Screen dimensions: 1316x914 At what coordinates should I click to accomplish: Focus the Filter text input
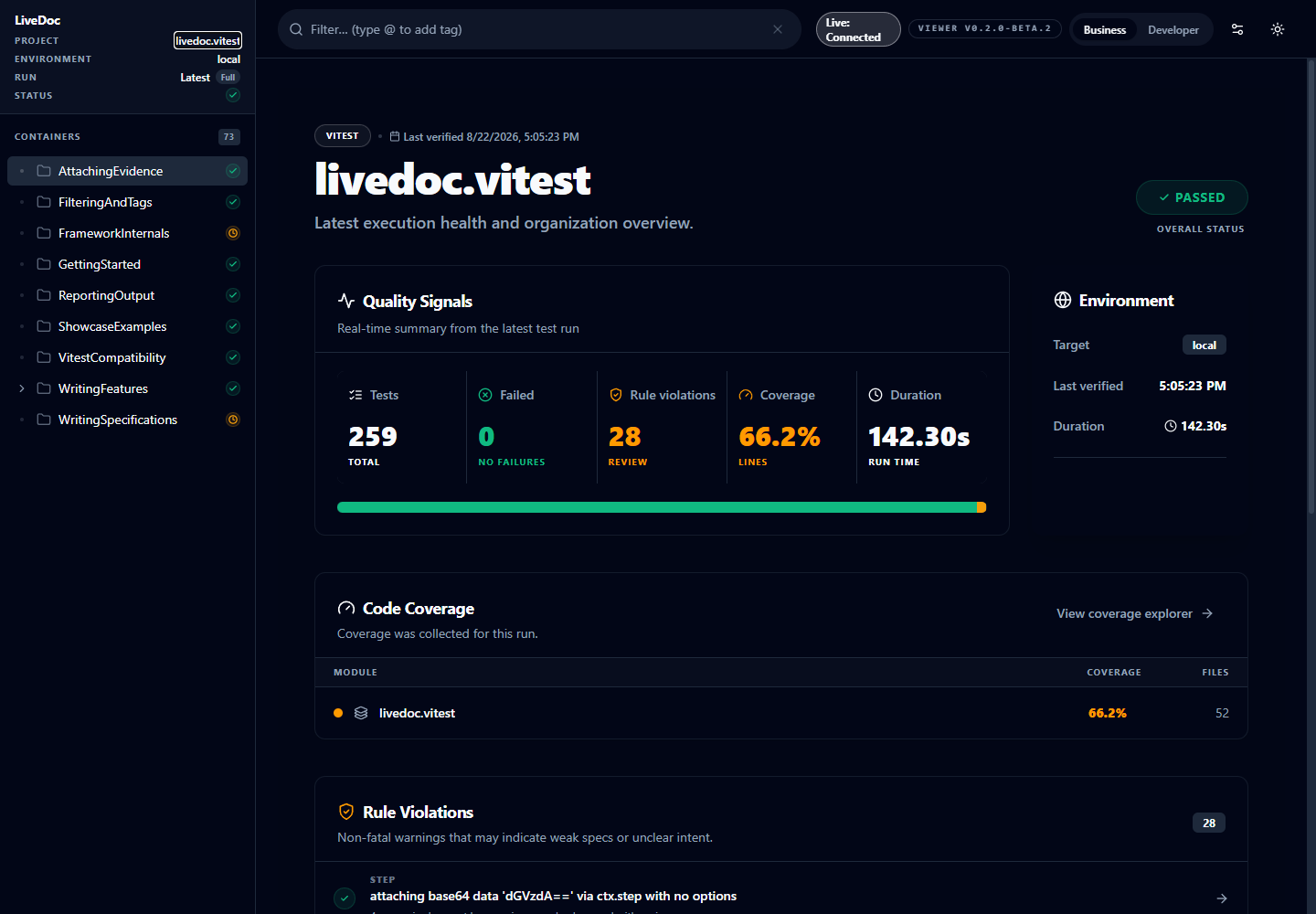click(537, 29)
